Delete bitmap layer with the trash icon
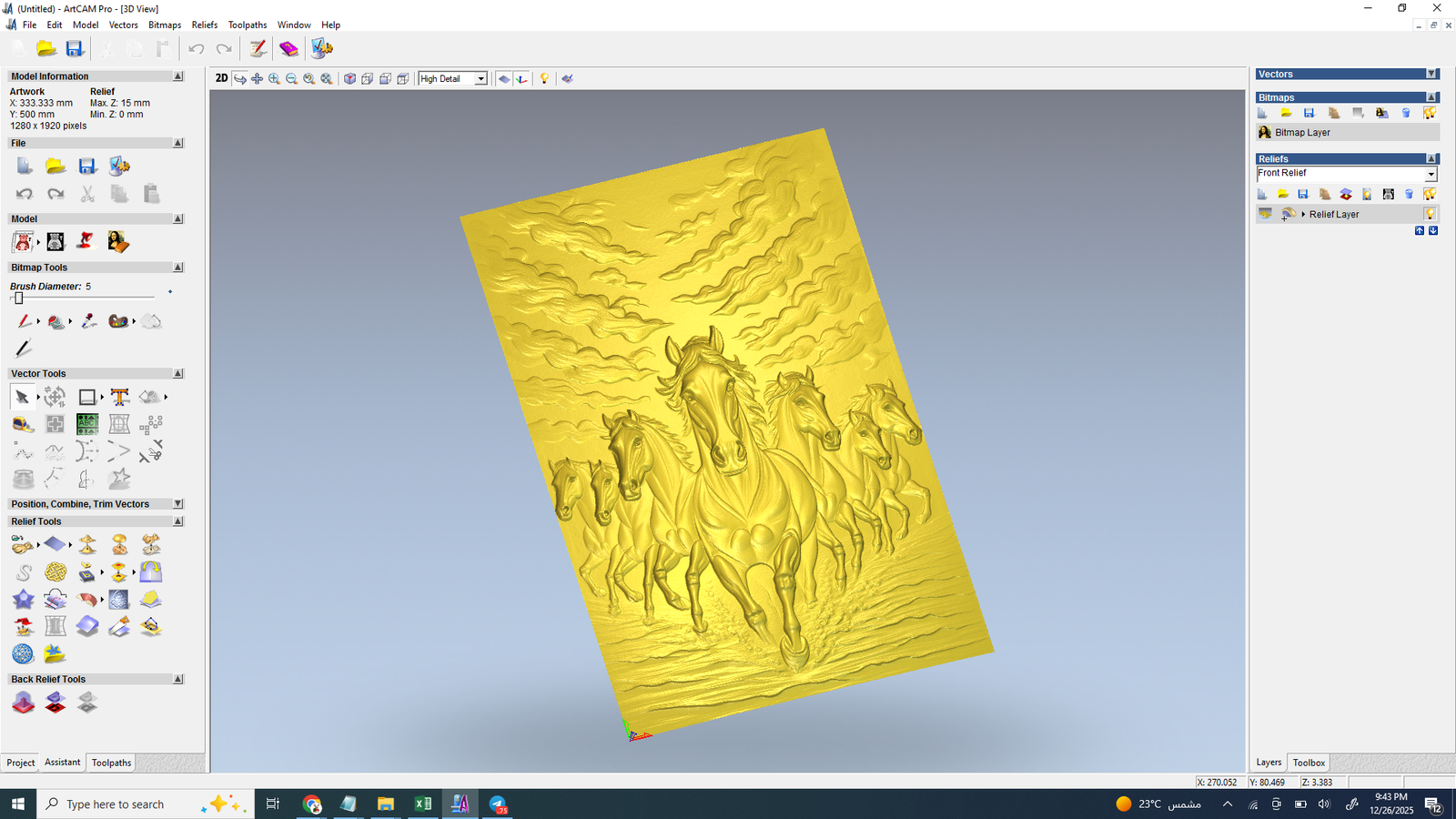 pos(1406,113)
